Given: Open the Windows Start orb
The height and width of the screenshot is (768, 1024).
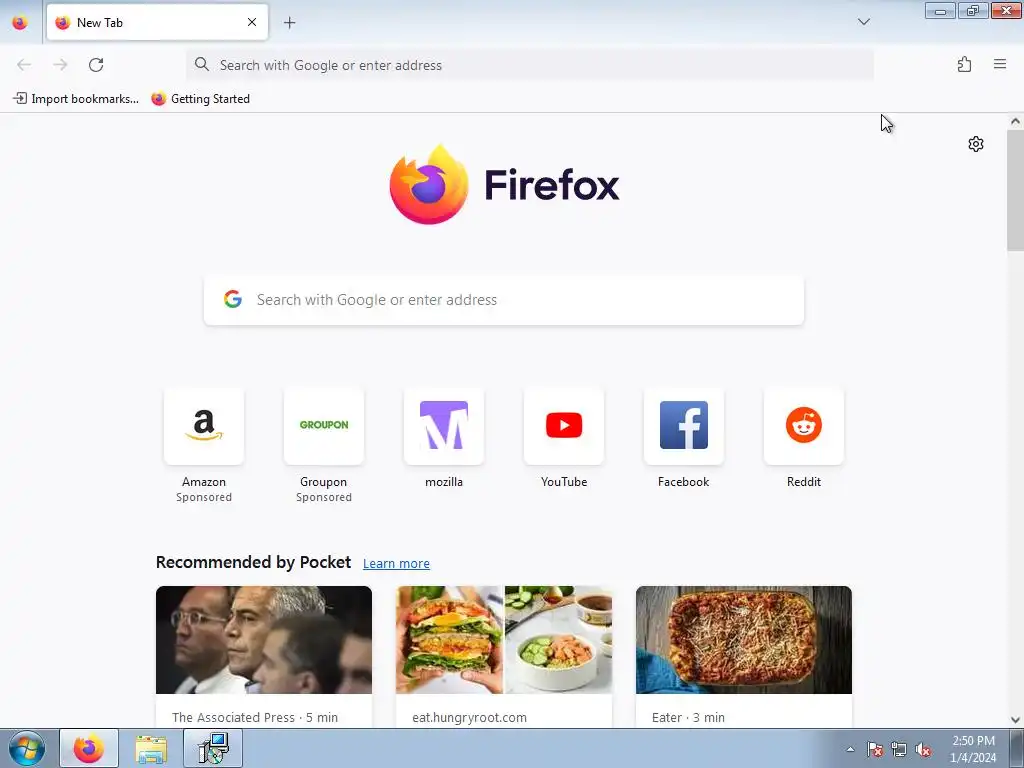Looking at the screenshot, I should pos(27,748).
